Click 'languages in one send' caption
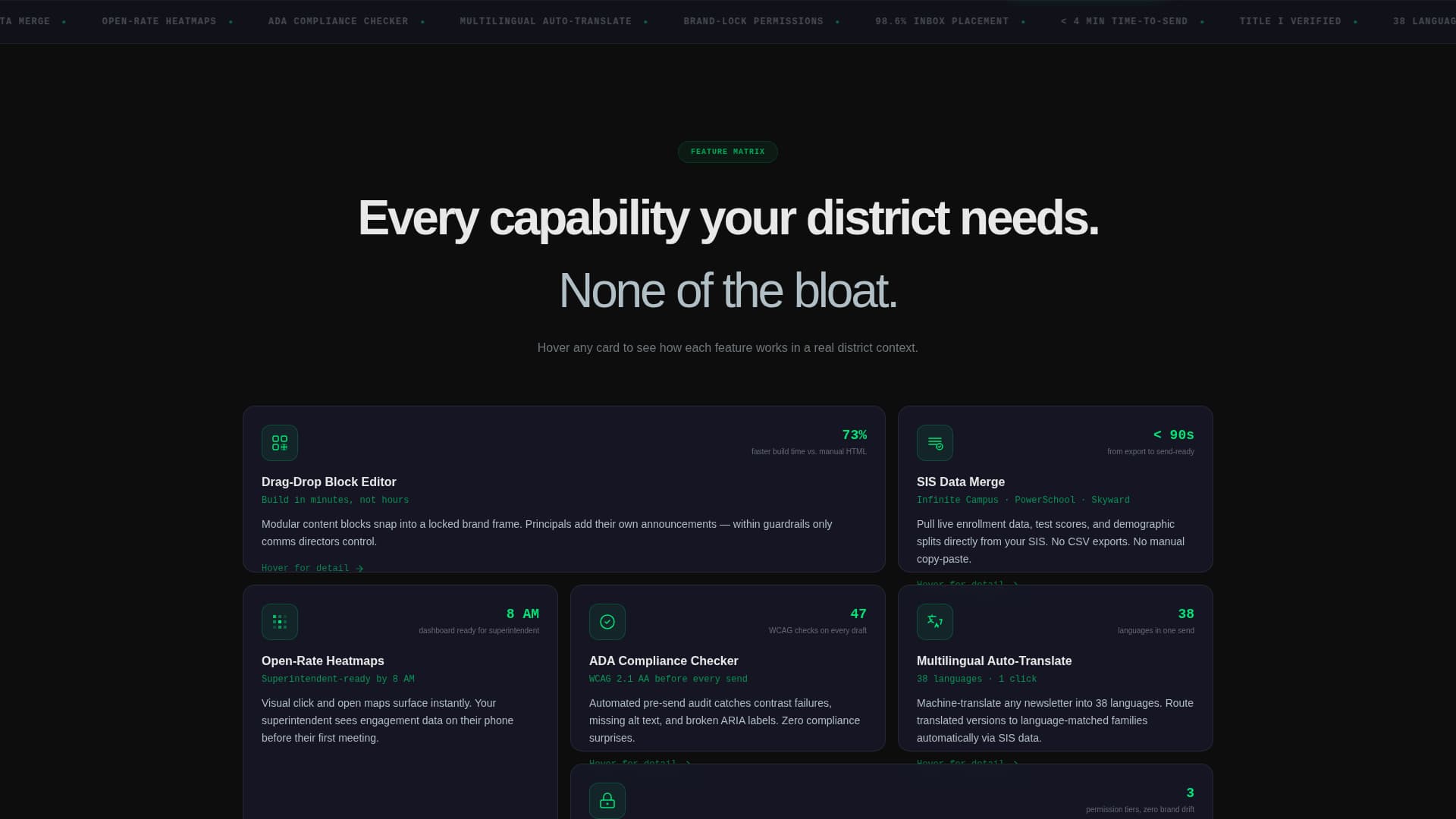 click(1156, 631)
